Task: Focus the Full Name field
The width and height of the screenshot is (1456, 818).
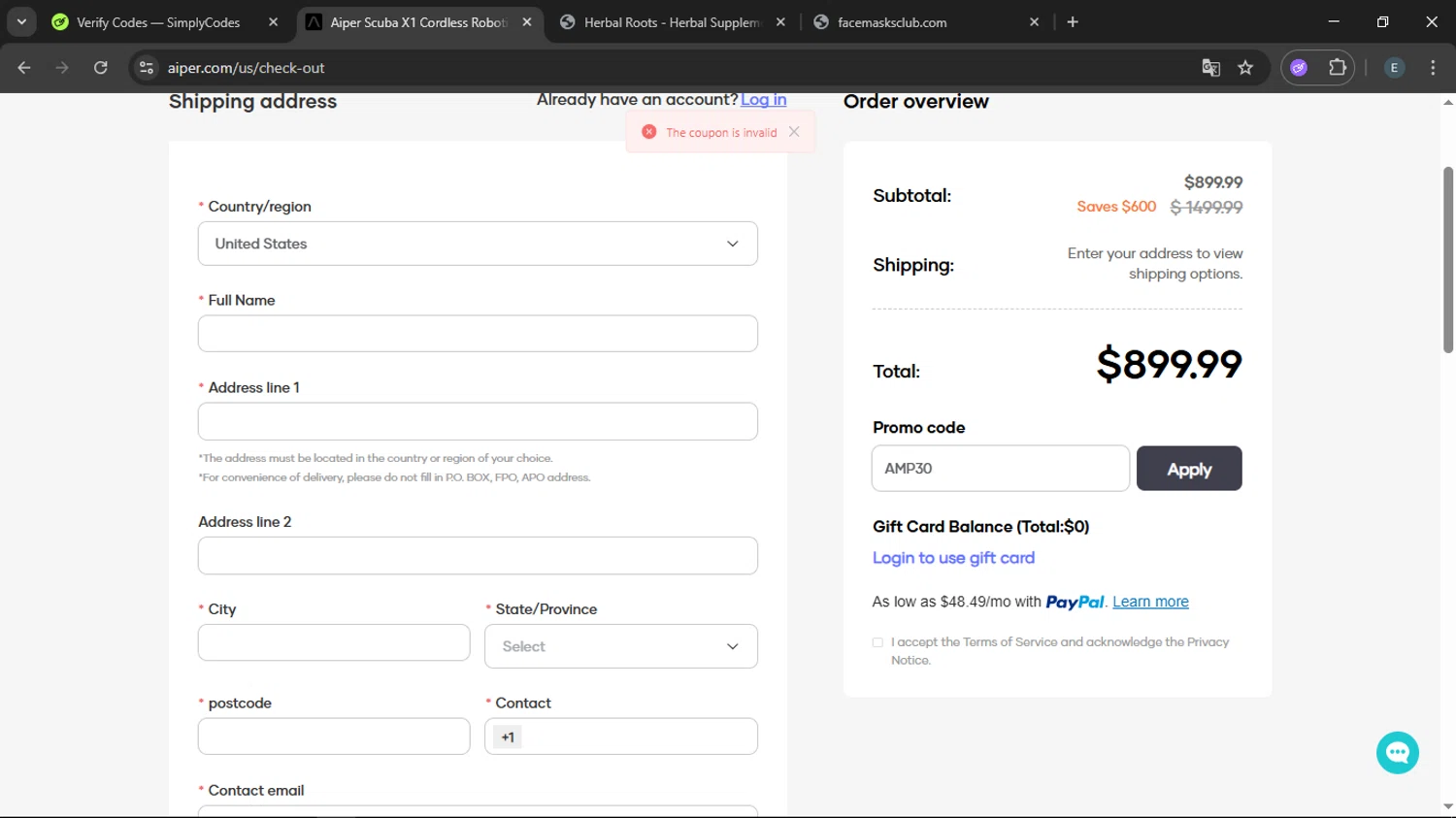Action: click(x=478, y=334)
